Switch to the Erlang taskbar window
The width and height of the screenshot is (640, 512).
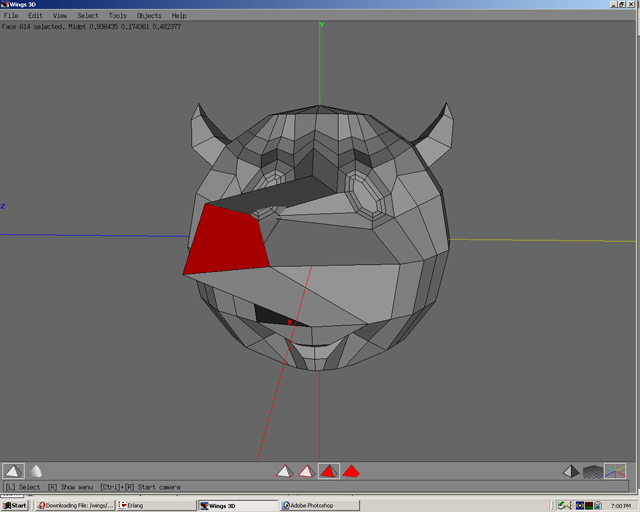(157, 505)
